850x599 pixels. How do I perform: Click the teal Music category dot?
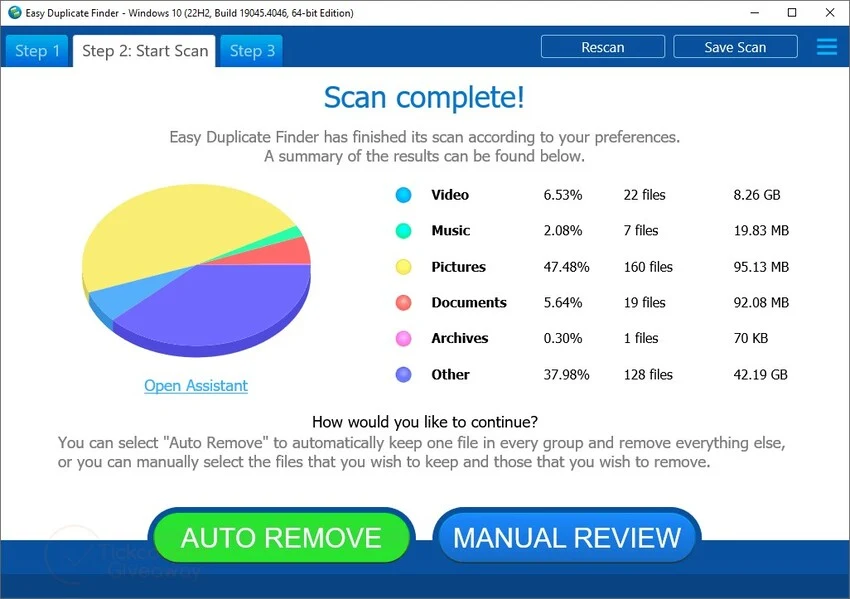403,231
